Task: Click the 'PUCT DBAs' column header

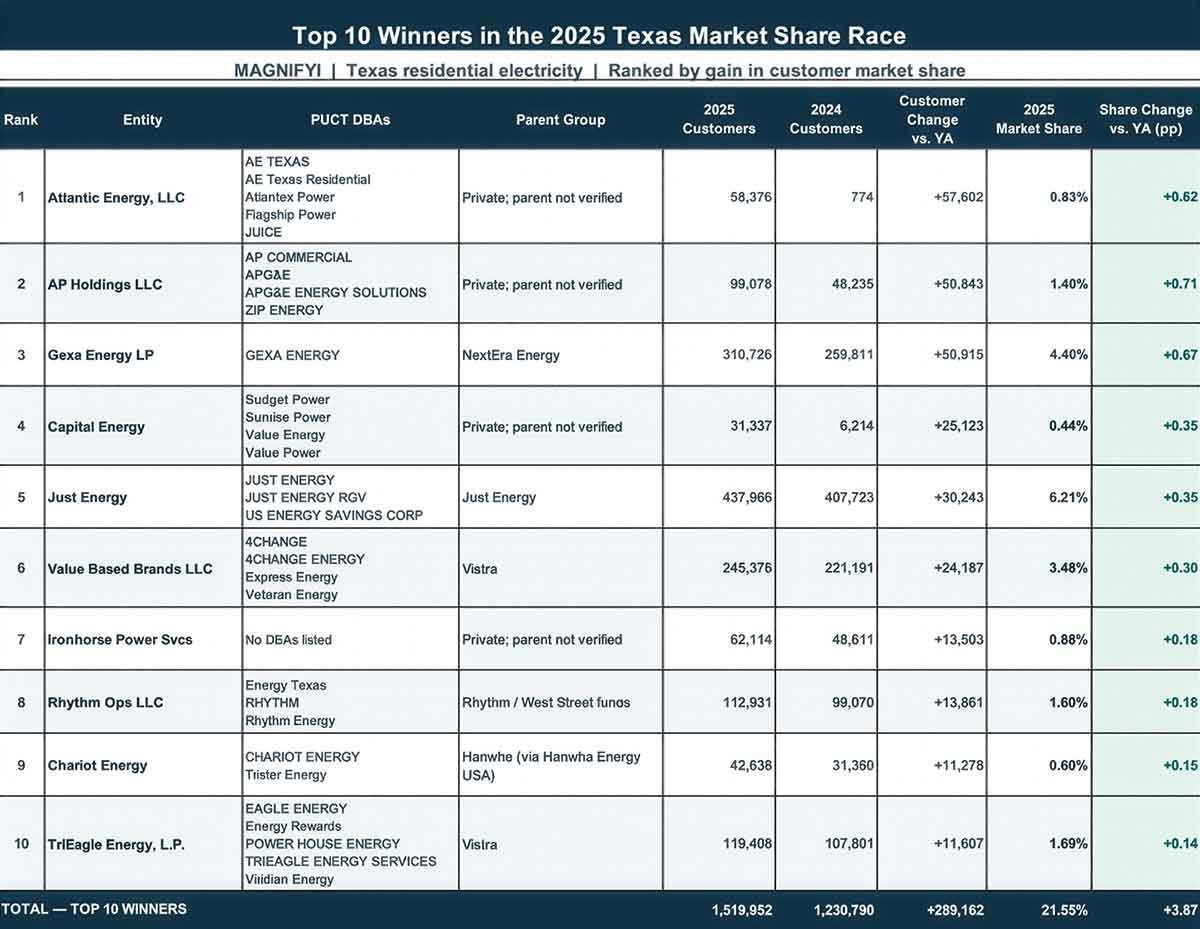Action: (350, 119)
